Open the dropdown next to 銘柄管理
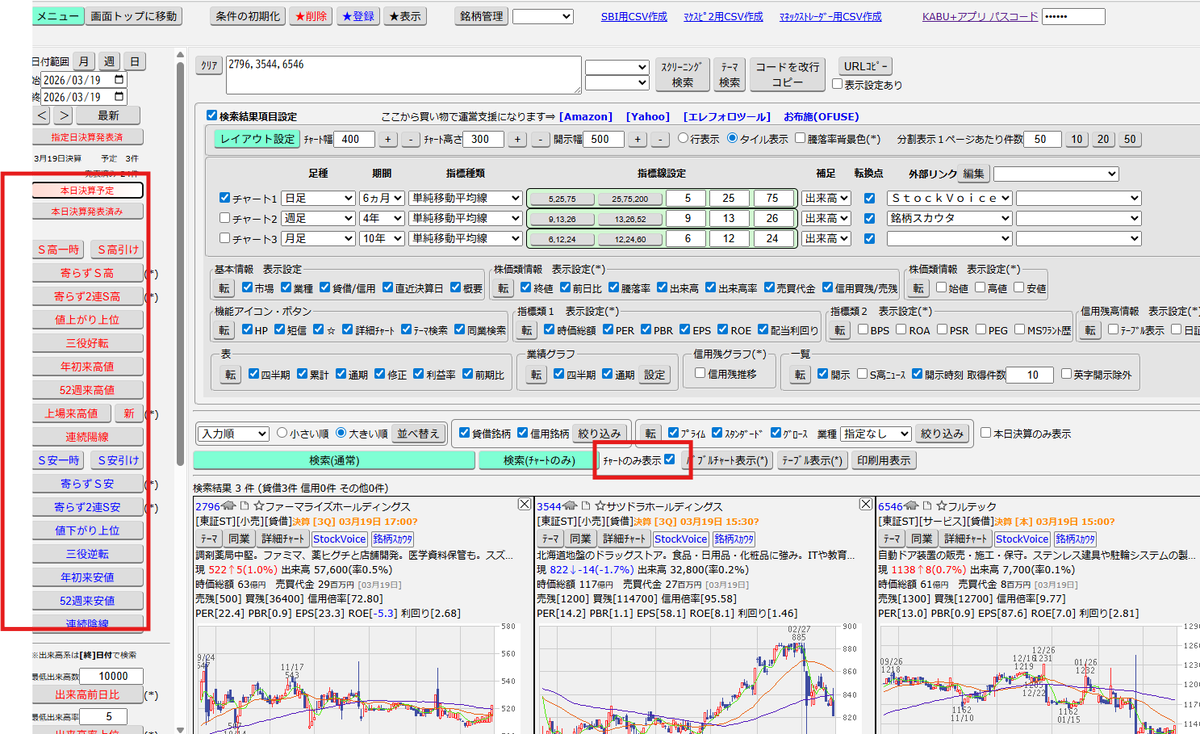 tap(543, 17)
